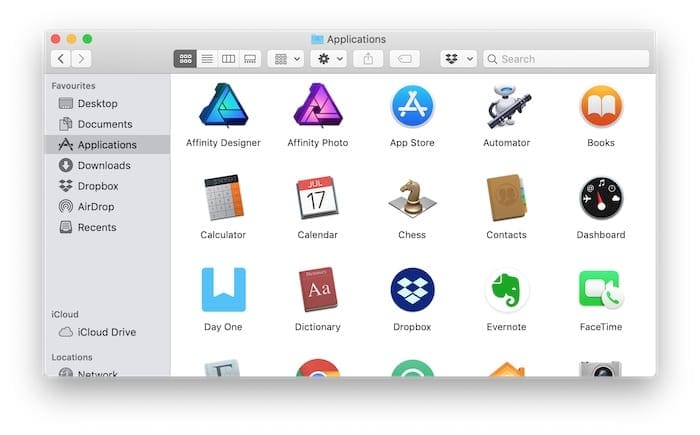The width and height of the screenshot is (700, 435).
Task: Select Desktop in the sidebar
Action: click(x=107, y=103)
